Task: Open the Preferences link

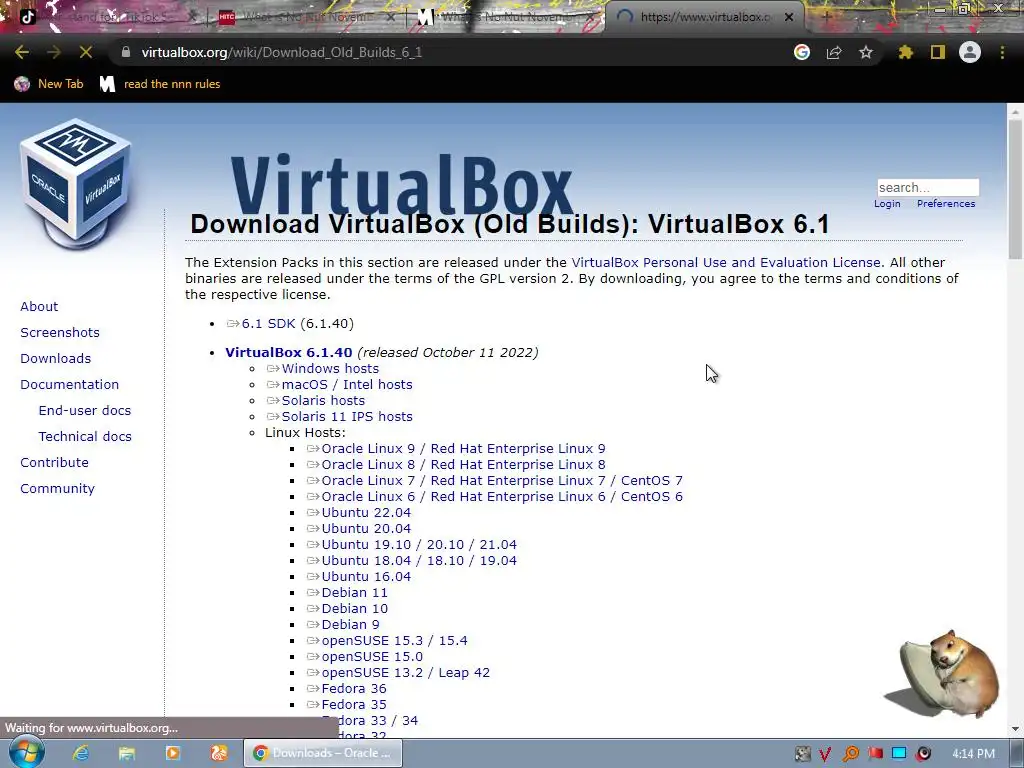Action: click(x=946, y=204)
